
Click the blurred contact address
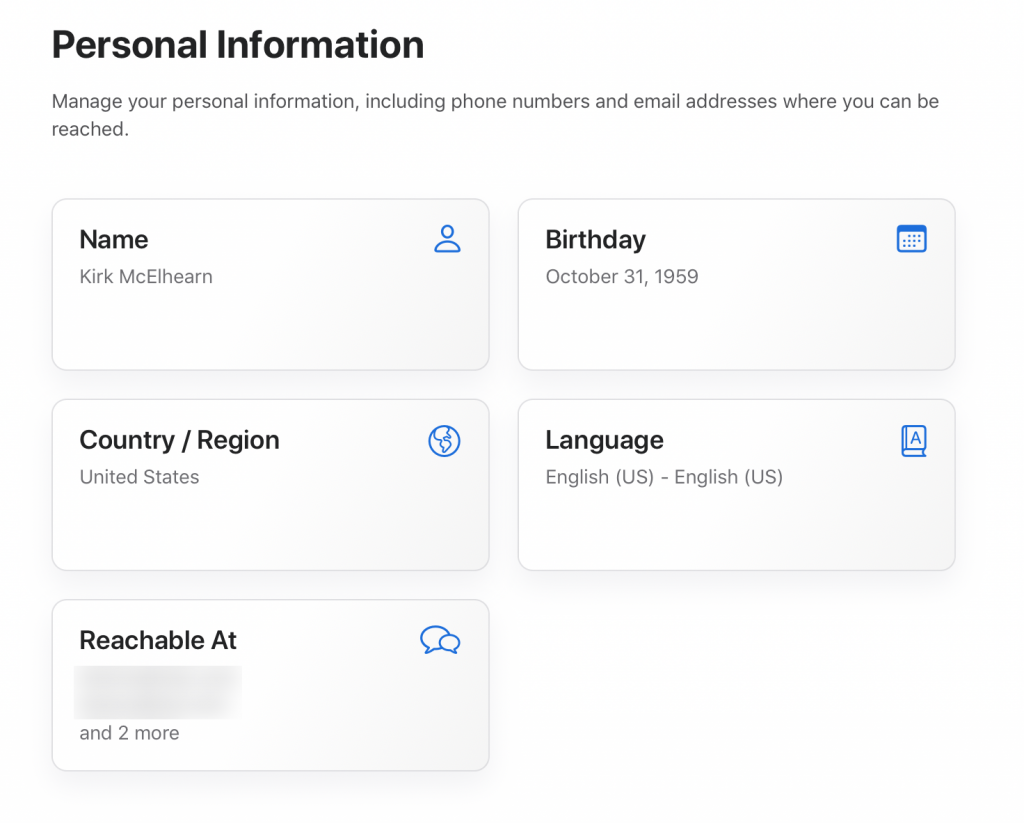pos(157,690)
